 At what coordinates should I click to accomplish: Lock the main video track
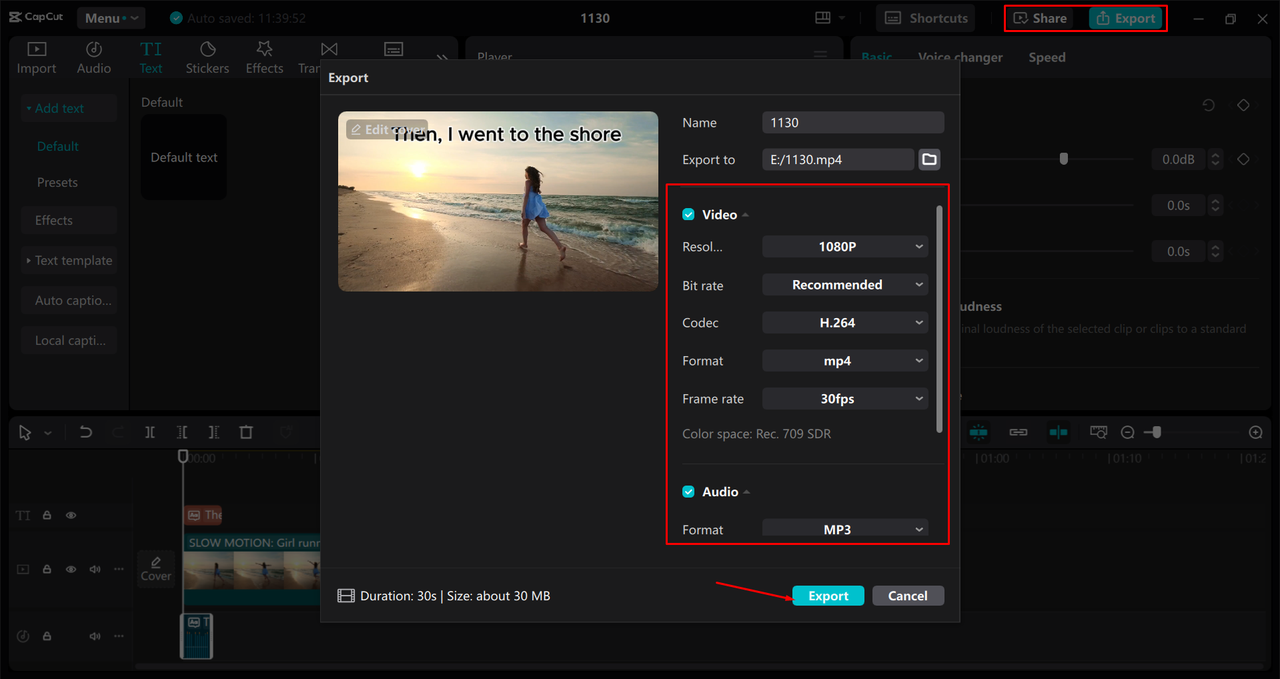pyautogui.click(x=47, y=569)
